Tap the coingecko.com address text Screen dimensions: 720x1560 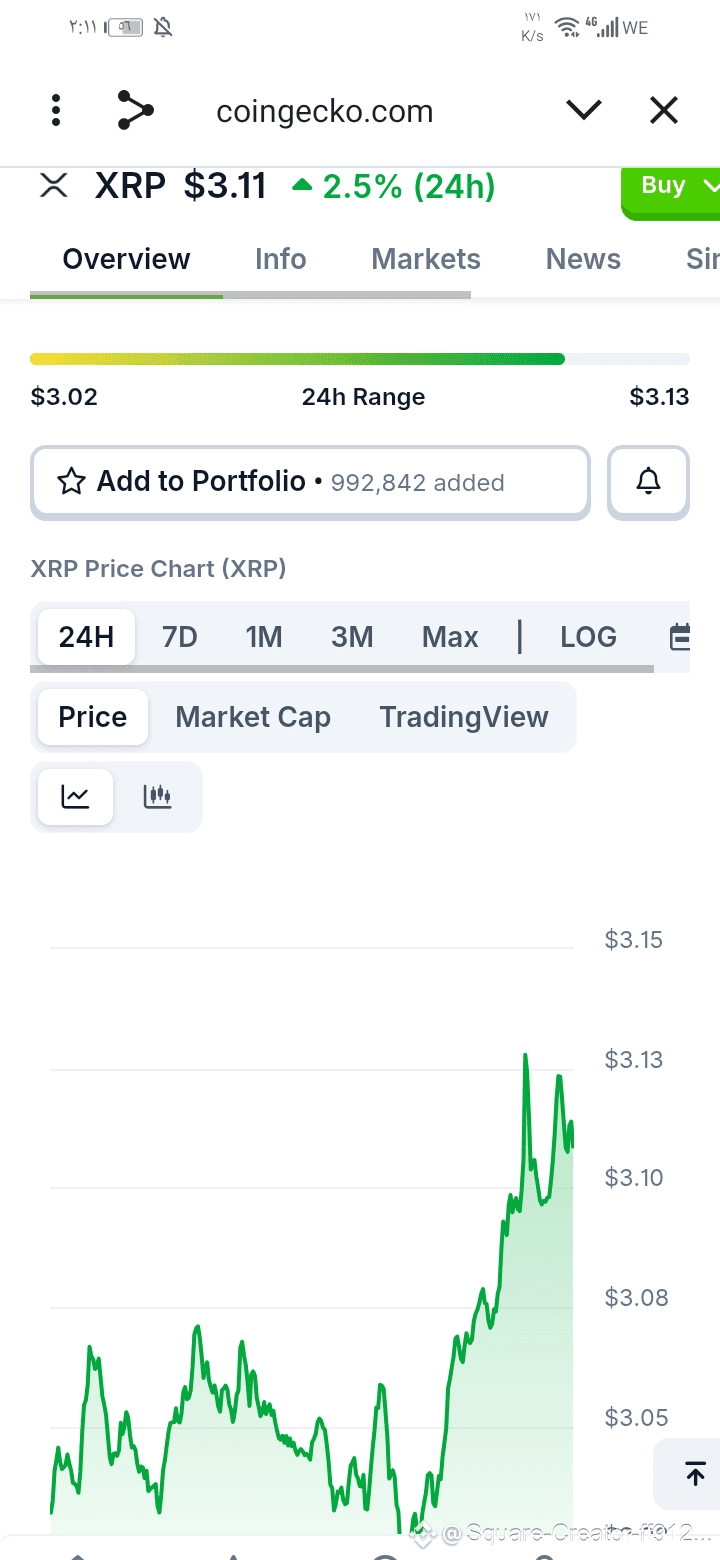click(325, 111)
